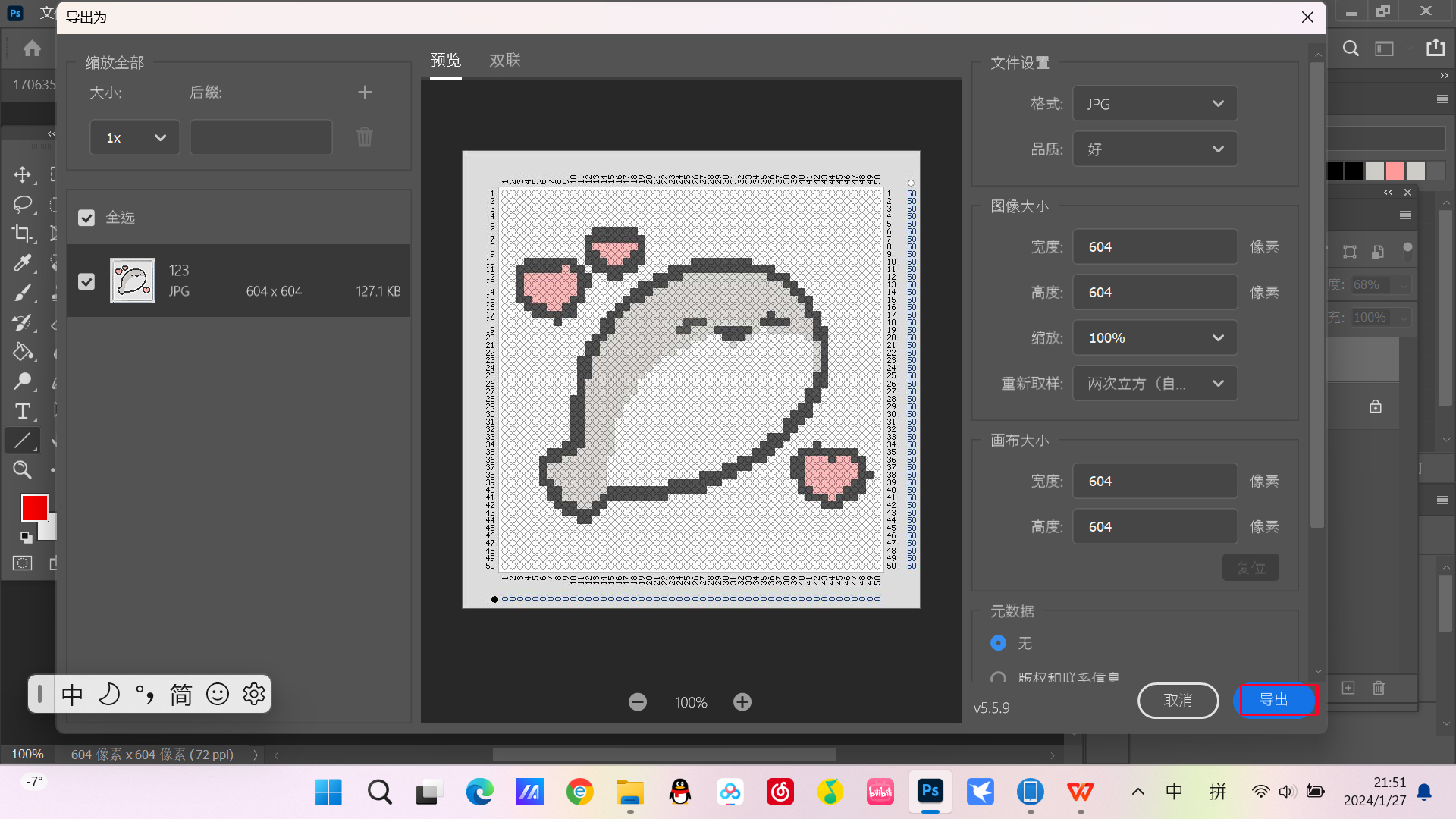Click the 复位 reset button

pyautogui.click(x=1251, y=568)
